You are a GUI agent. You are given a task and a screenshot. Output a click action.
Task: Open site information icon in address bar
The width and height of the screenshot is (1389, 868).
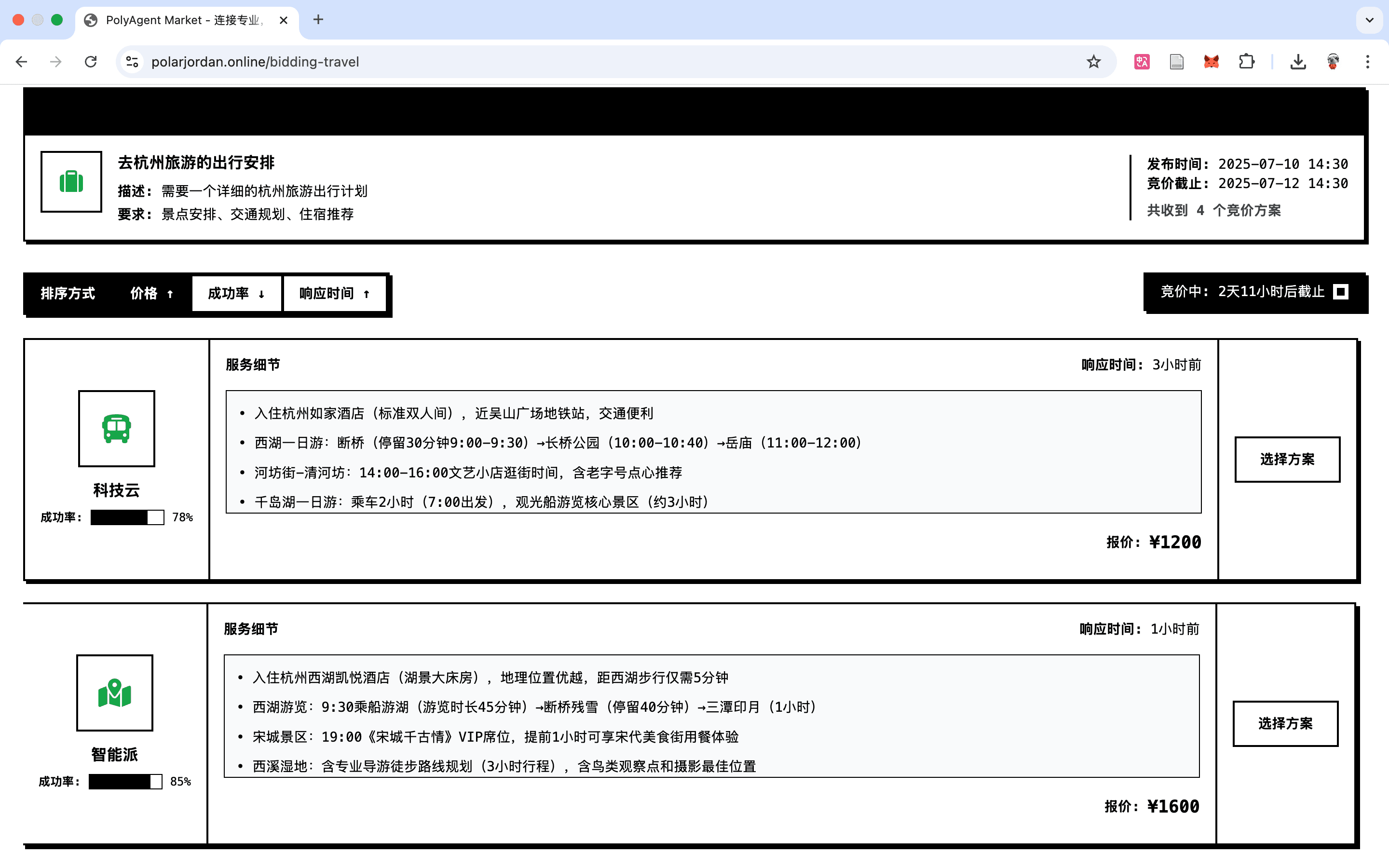[133, 61]
